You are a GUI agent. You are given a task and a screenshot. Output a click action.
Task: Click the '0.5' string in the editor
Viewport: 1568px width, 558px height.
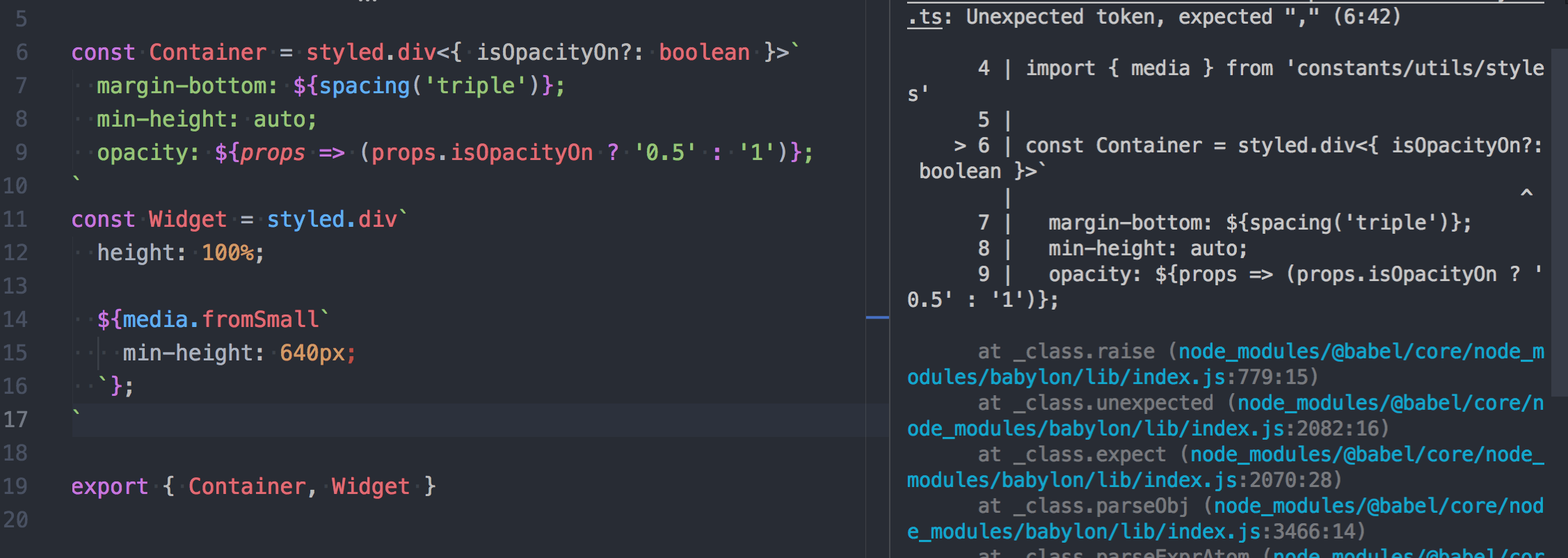665,152
